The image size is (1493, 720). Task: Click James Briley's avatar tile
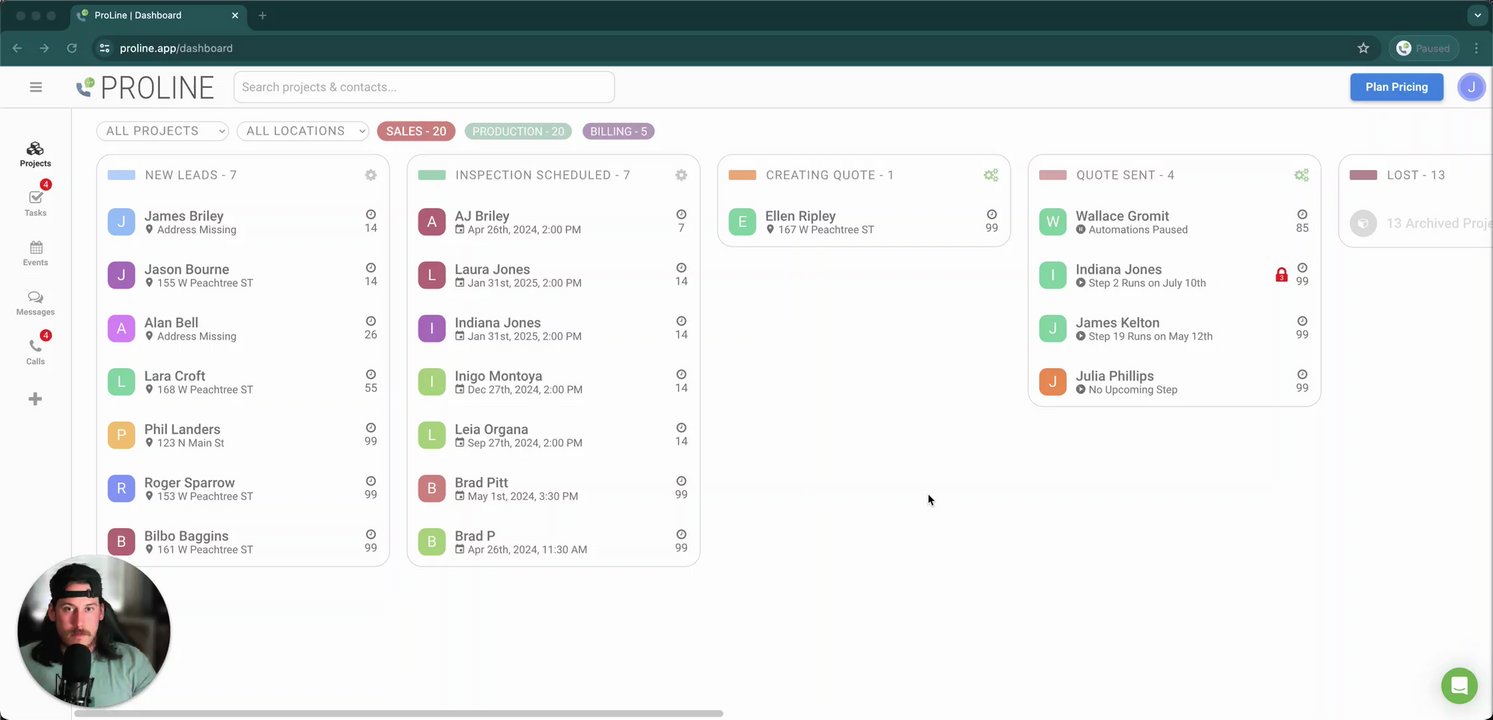click(x=121, y=222)
